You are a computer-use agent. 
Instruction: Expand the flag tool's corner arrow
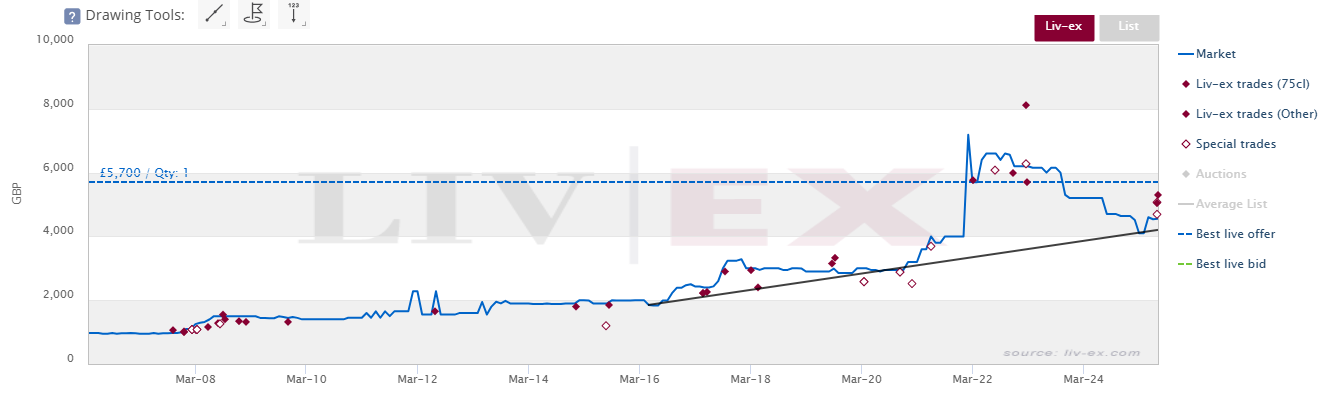[266, 25]
